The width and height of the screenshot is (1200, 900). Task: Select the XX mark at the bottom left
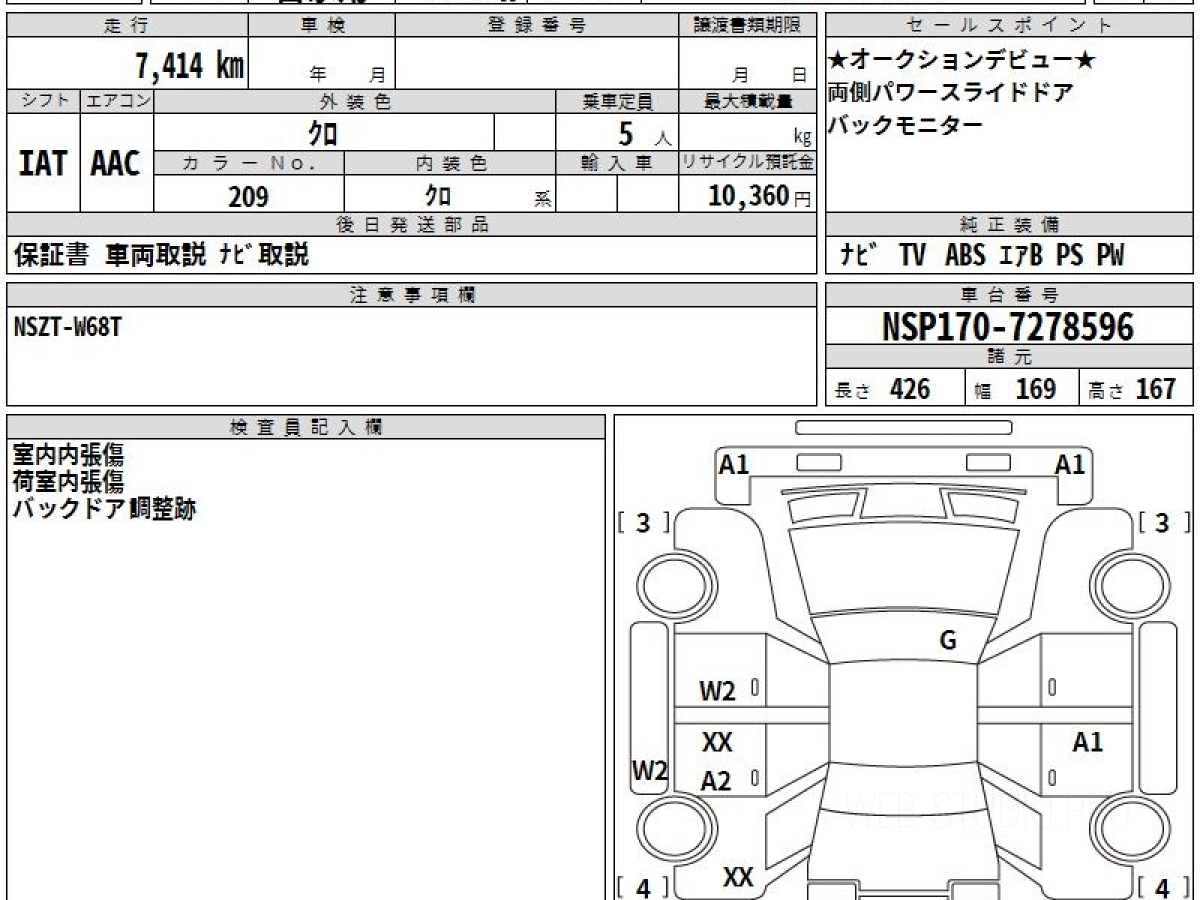click(738, 878)
